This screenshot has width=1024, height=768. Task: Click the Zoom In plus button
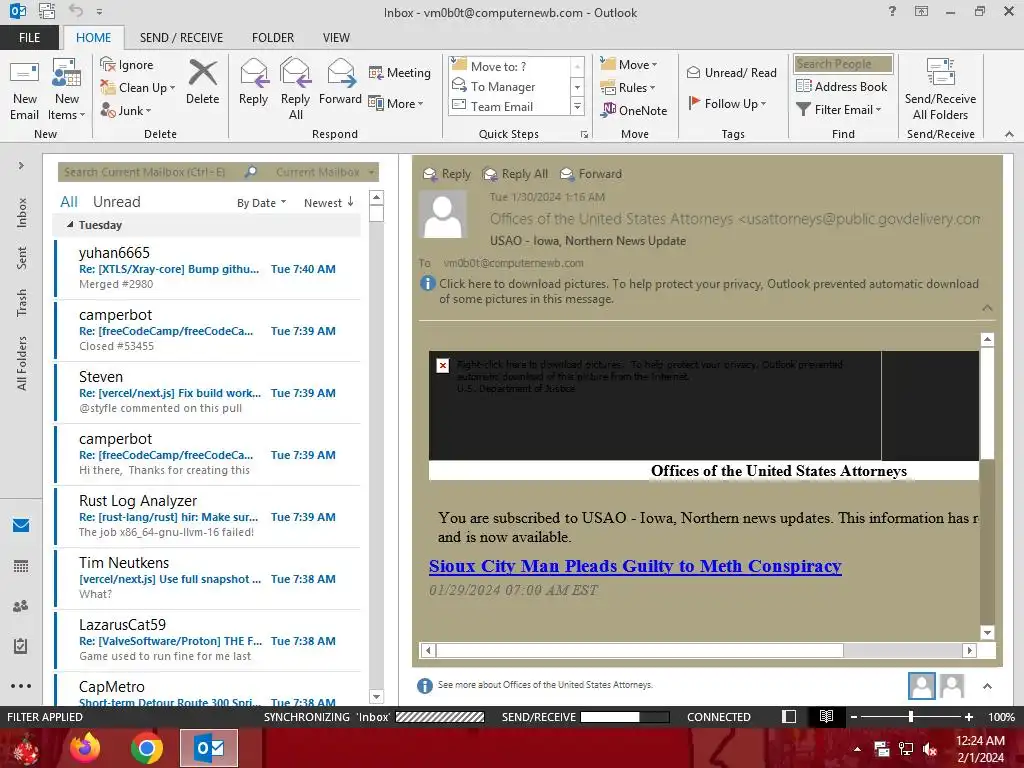pyautogui.click(x=968, y=716)
